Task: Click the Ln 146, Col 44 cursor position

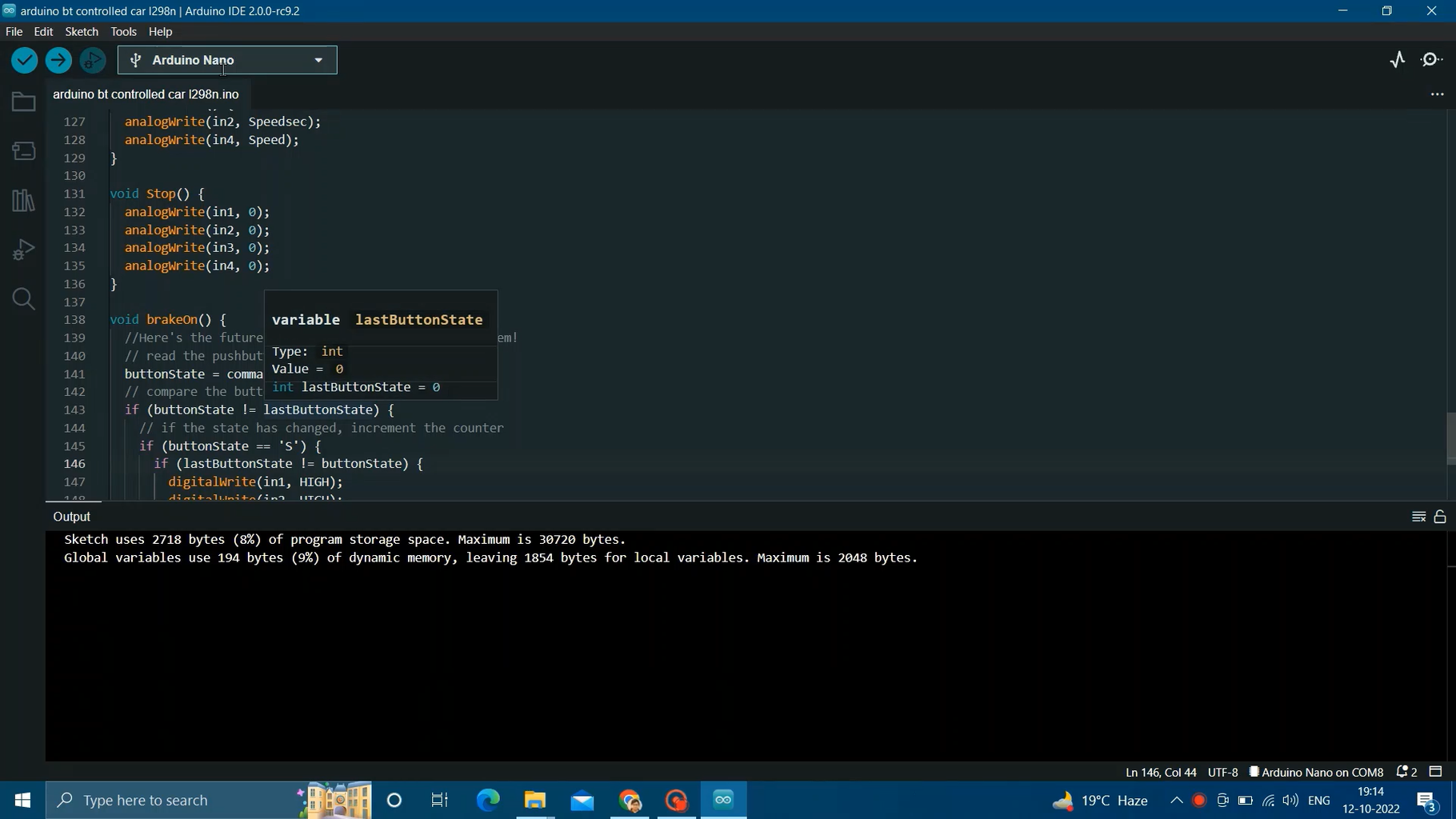Action: point(1161,772)
